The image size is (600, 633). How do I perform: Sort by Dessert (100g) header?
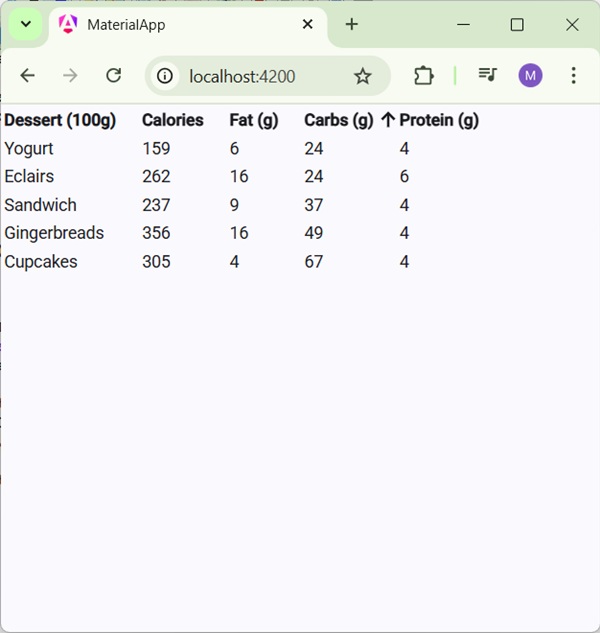(x=60, y=120)
